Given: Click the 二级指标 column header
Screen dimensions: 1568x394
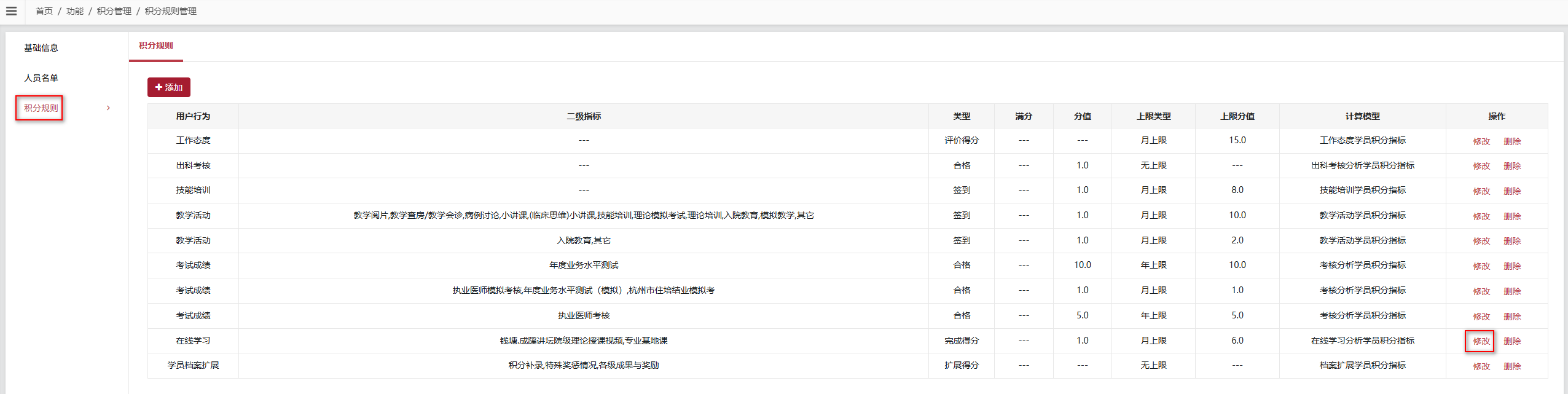Looking at the screenshot, I should click(x=584, y=116).
